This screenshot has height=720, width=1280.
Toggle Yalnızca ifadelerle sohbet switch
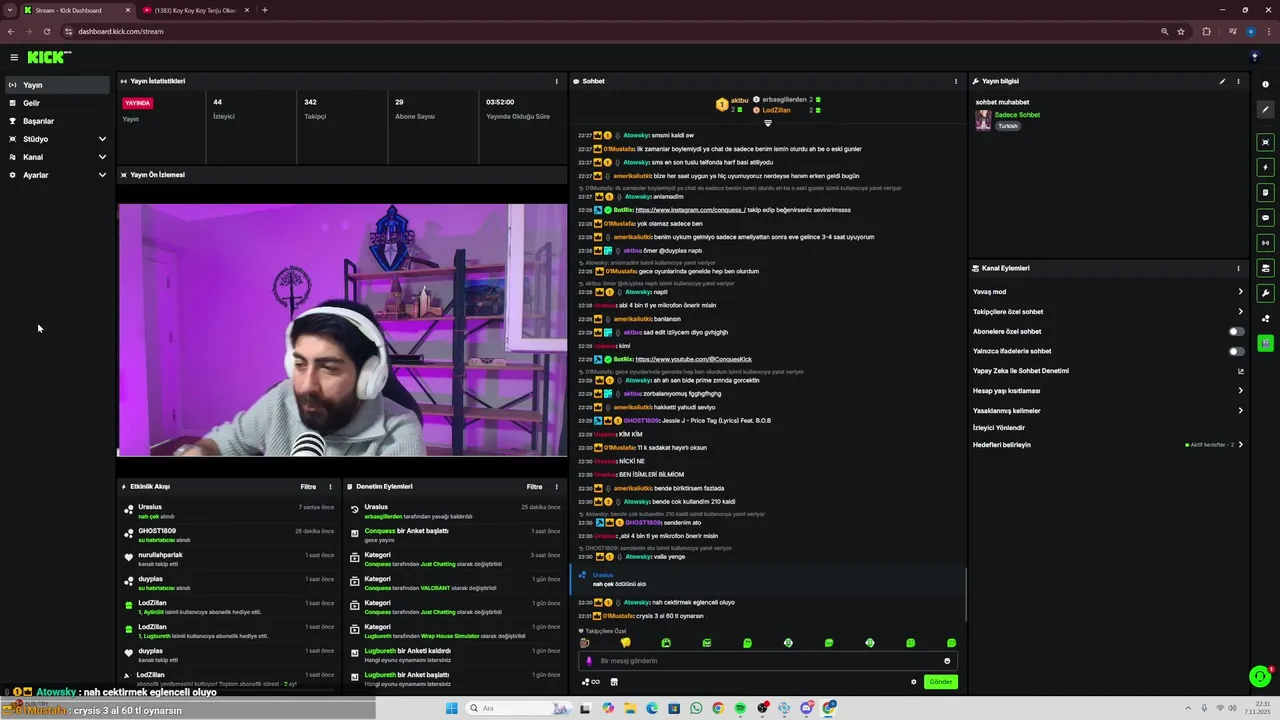coord(1237,351)
